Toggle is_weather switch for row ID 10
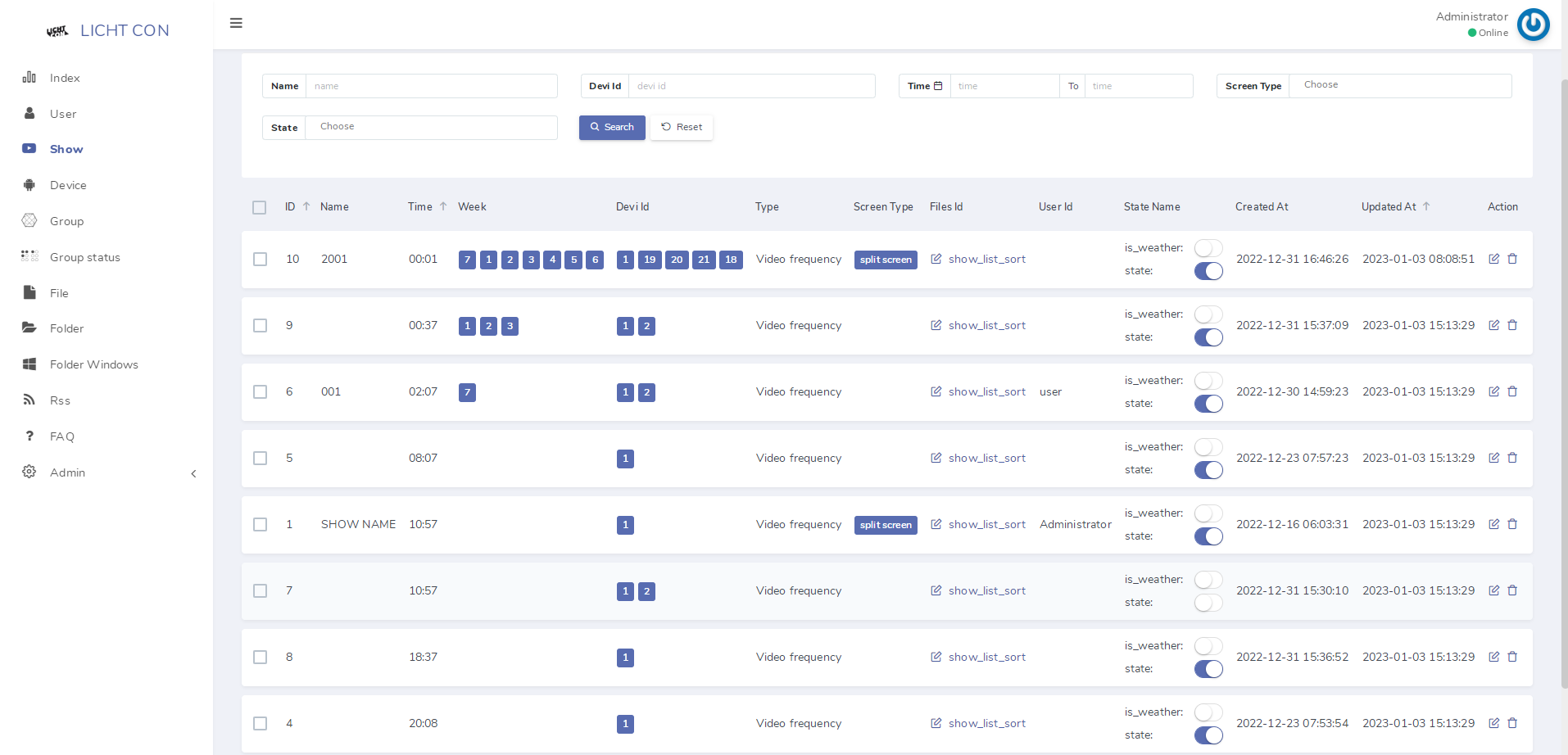This screenshot has width=1568, height=755. [1208, 247]
